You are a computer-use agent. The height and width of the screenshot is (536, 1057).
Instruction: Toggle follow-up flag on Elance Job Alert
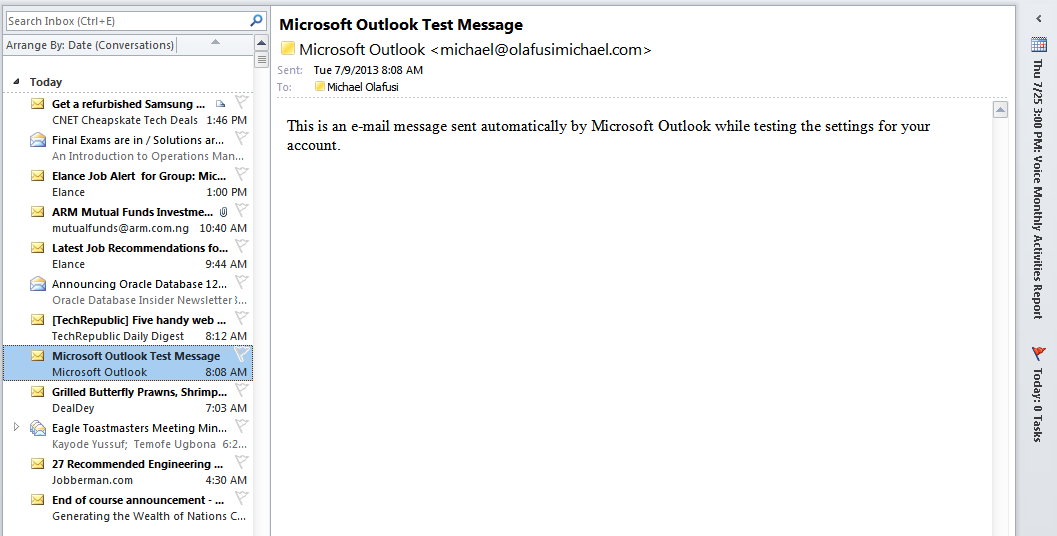[241, 174]
